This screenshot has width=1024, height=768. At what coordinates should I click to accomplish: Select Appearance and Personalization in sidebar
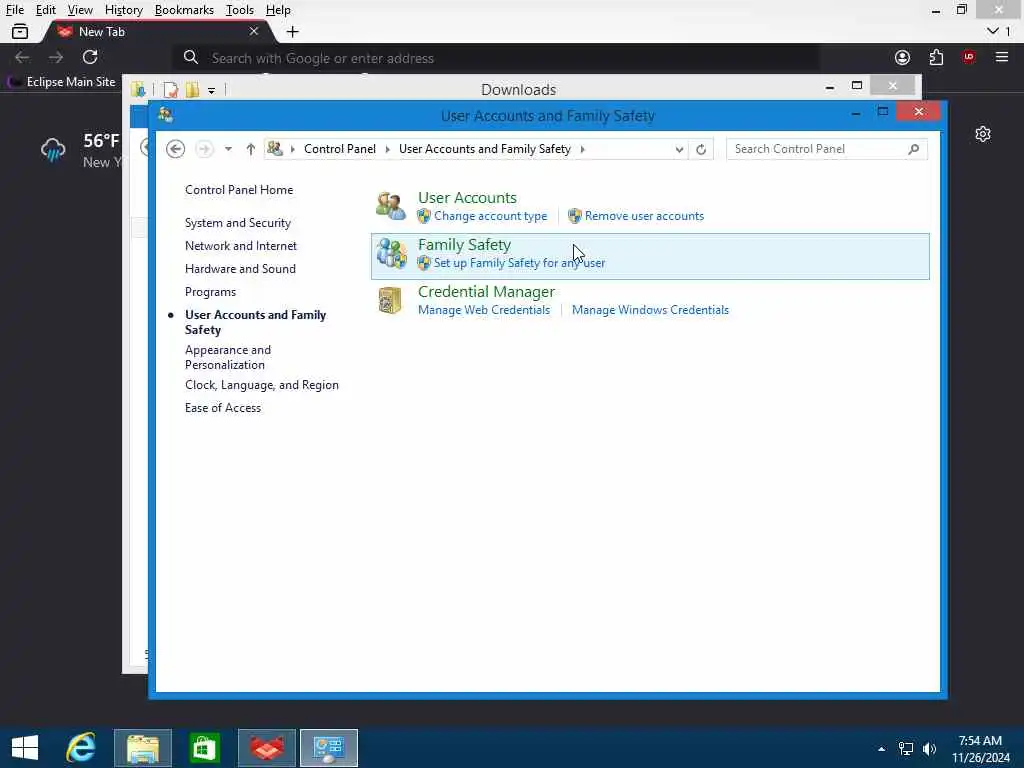[228, 357]
